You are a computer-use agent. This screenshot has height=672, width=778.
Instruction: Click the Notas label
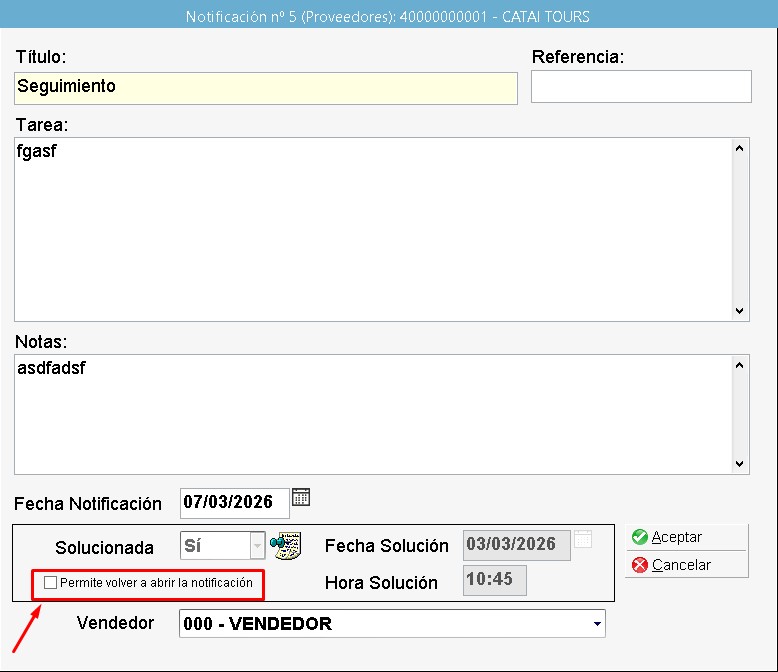[41, 341]
